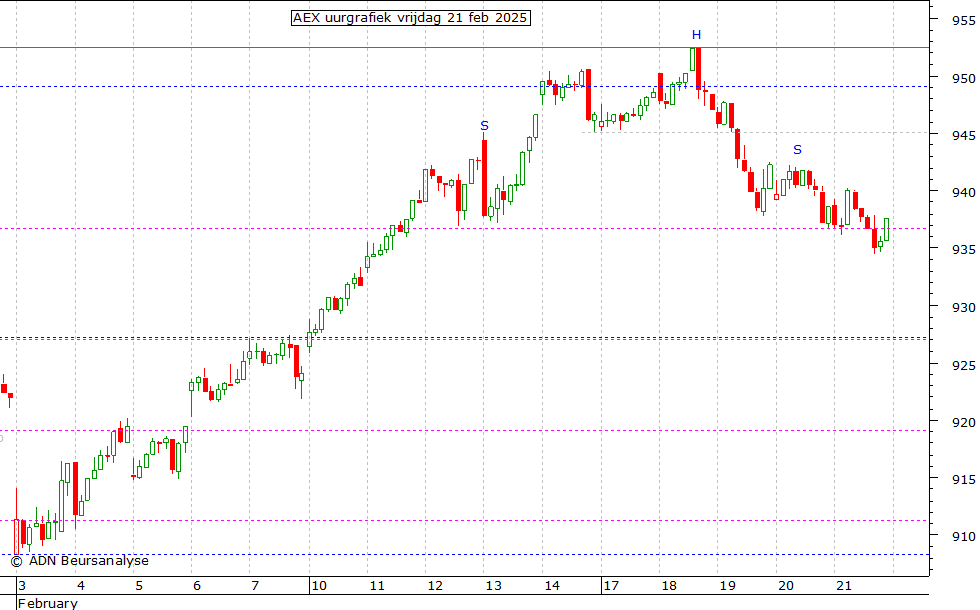This screenshot has width=980, height=610.
Task: Click the '© ADN Beursanalyse' copyright text
Action: point(79,561)
